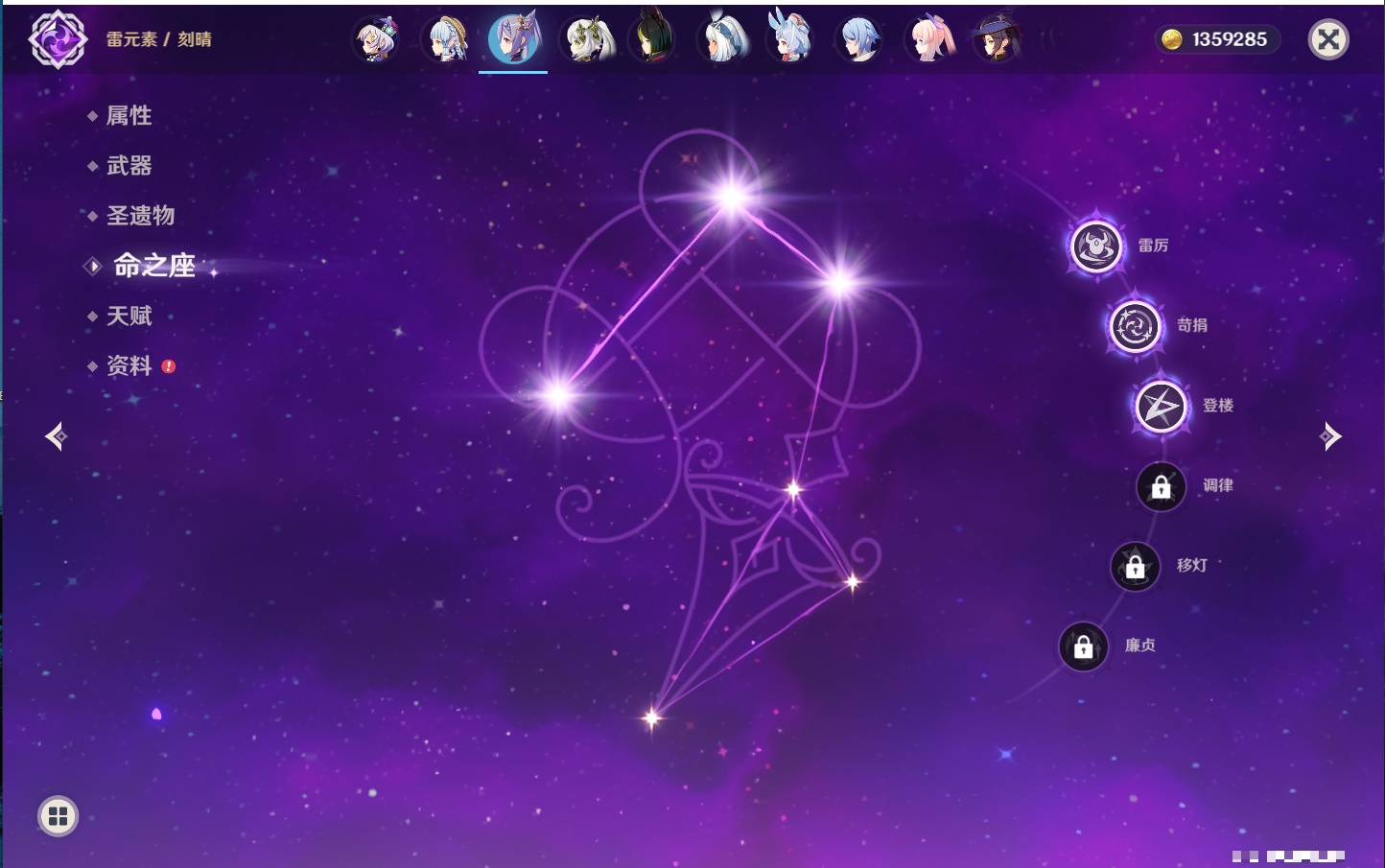Switch to the straw-hat braided-hair character avatar

coord(446,39)
